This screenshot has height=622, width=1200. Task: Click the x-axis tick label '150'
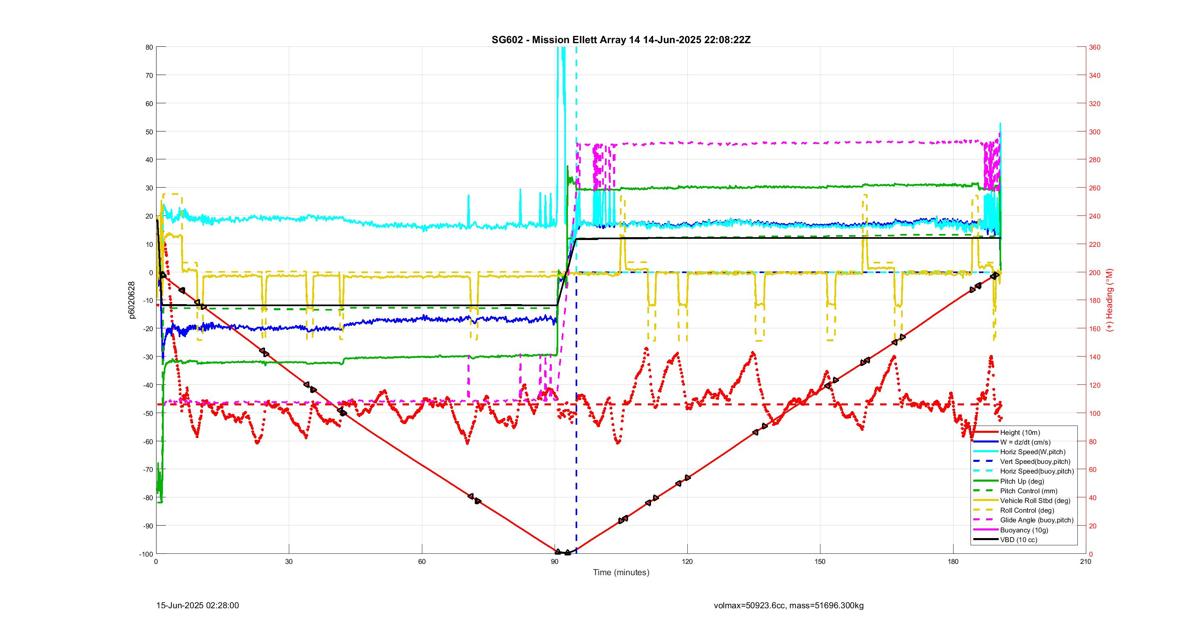(x=820, y=562)
